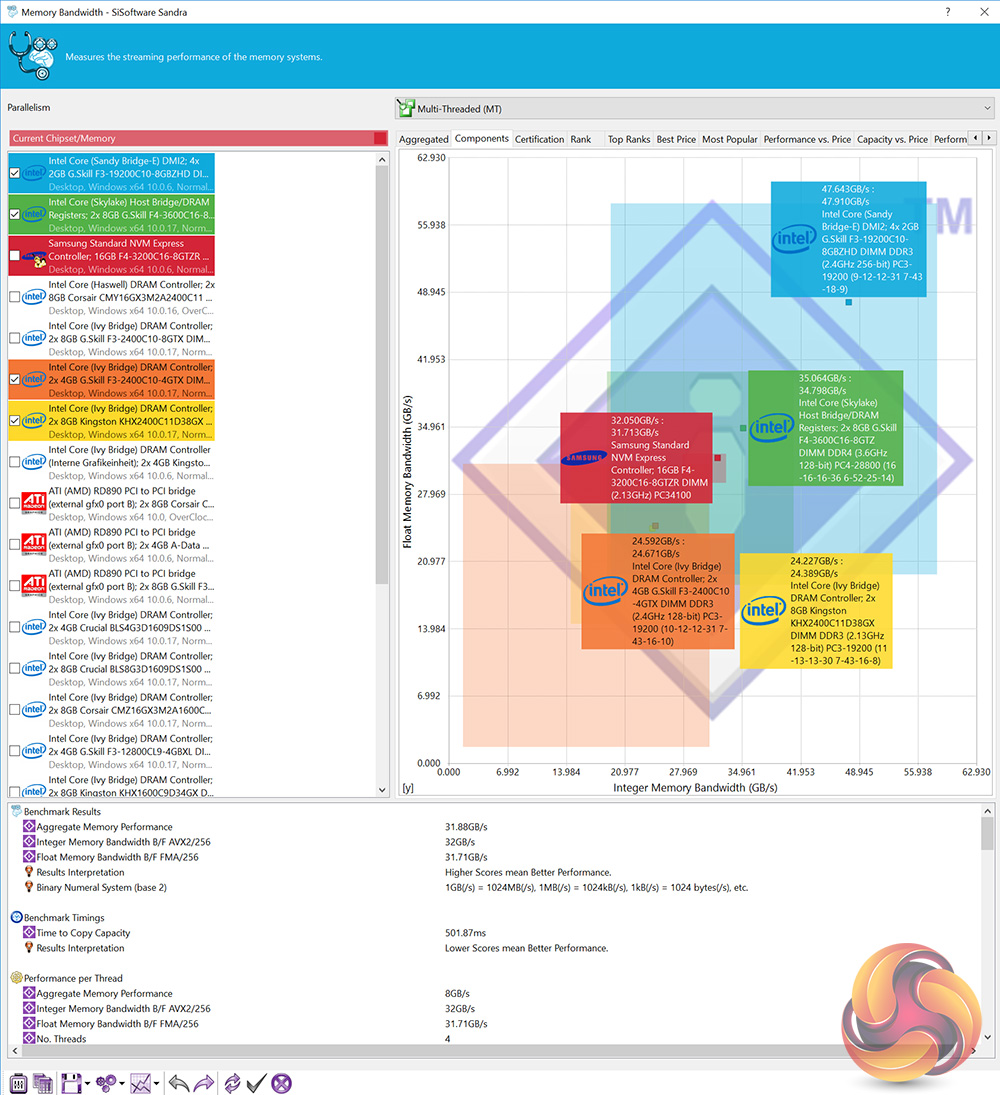Check the Ivy Bridge G.Skill F3-2400C10-8GTX checkbox
Screen dimensions: 1000x1095
(15, 338)
